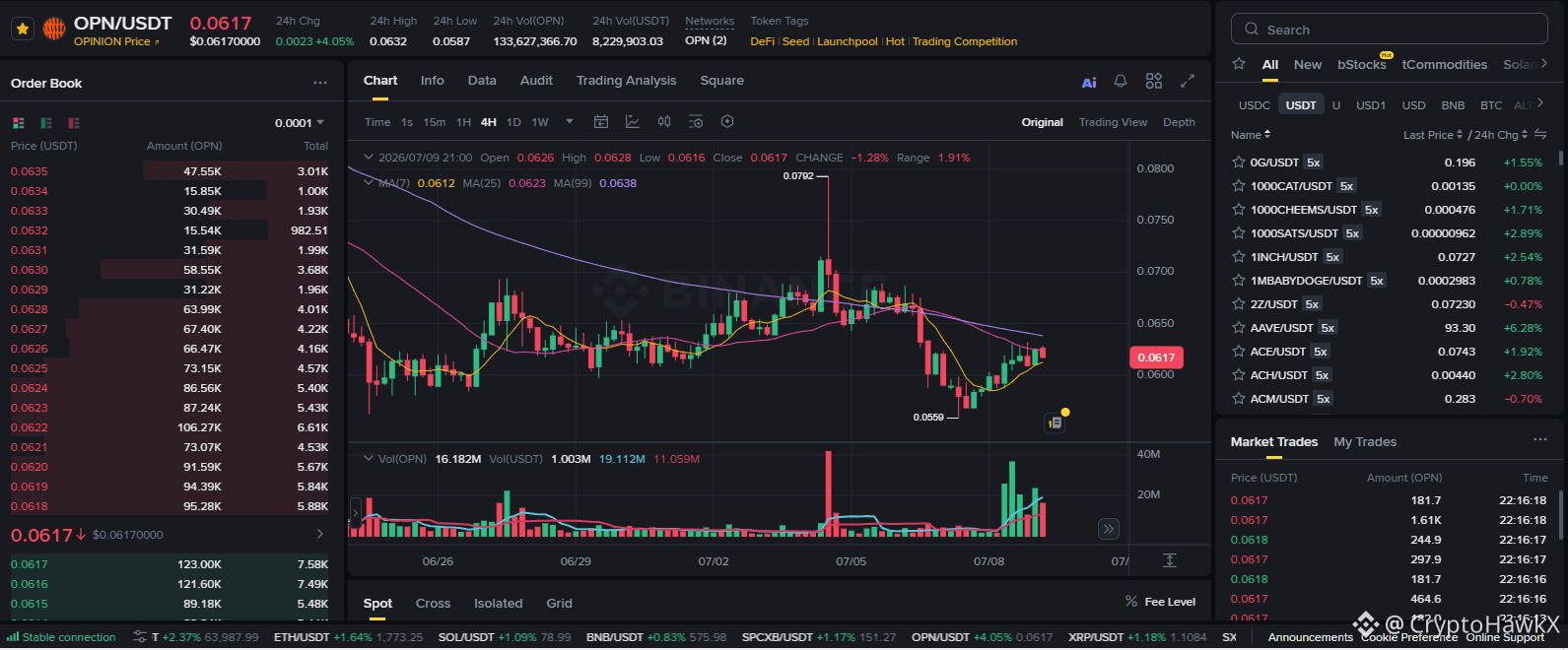The width and height of the screenshot is (1568, 650).
Task: Switch to My Trades tab
Action: (x=1365, y=442)
